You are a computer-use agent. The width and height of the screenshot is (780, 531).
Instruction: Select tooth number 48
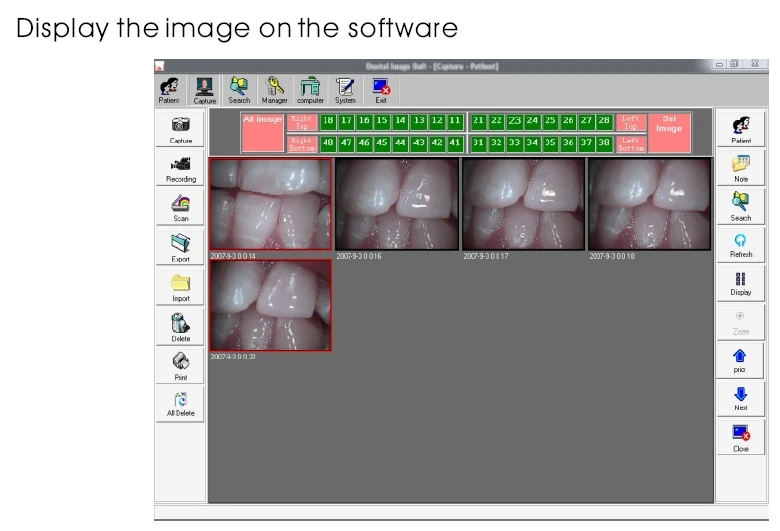tap(328, 143)
